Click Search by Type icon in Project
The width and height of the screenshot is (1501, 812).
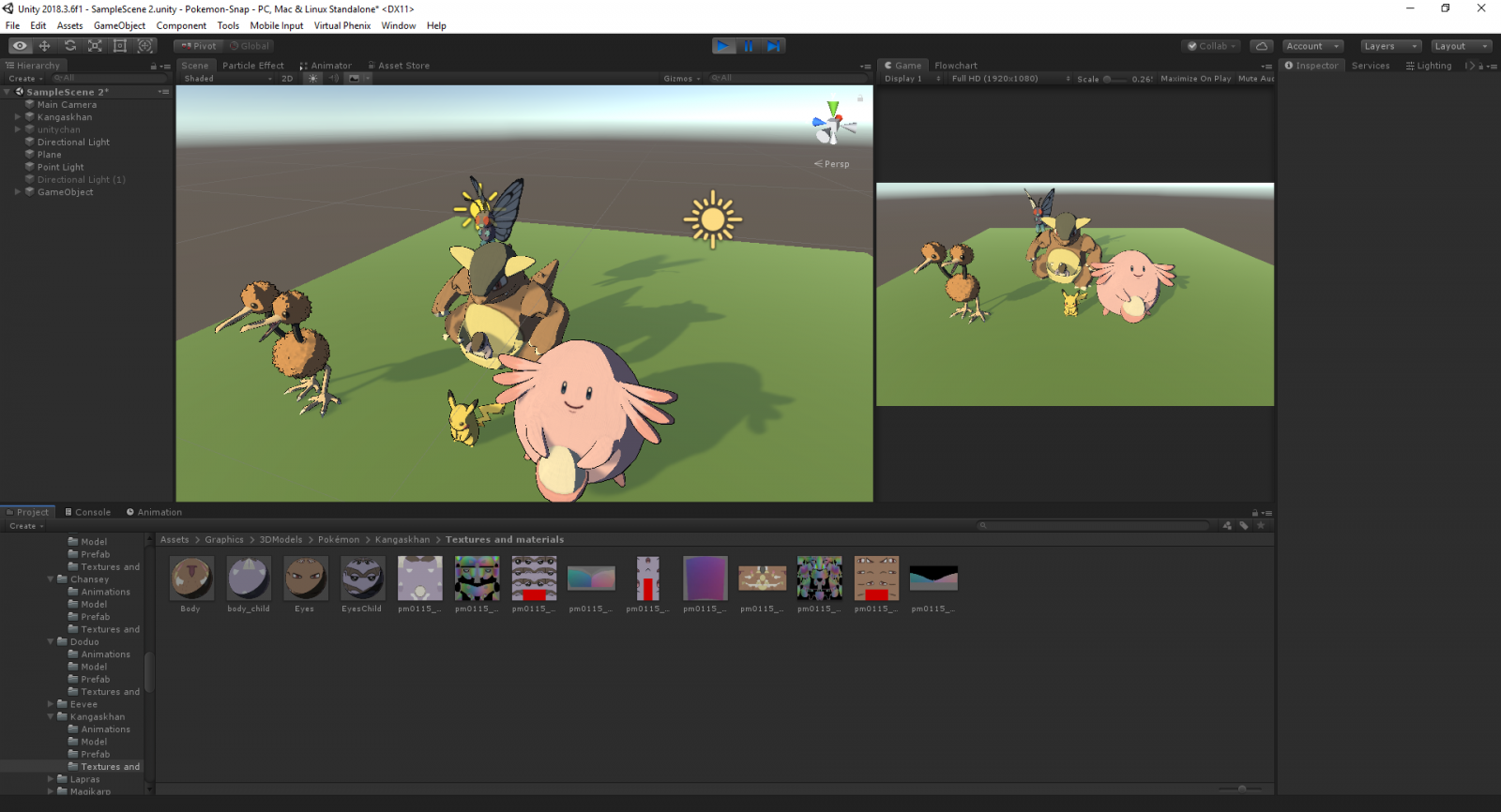click(1227, 526)
